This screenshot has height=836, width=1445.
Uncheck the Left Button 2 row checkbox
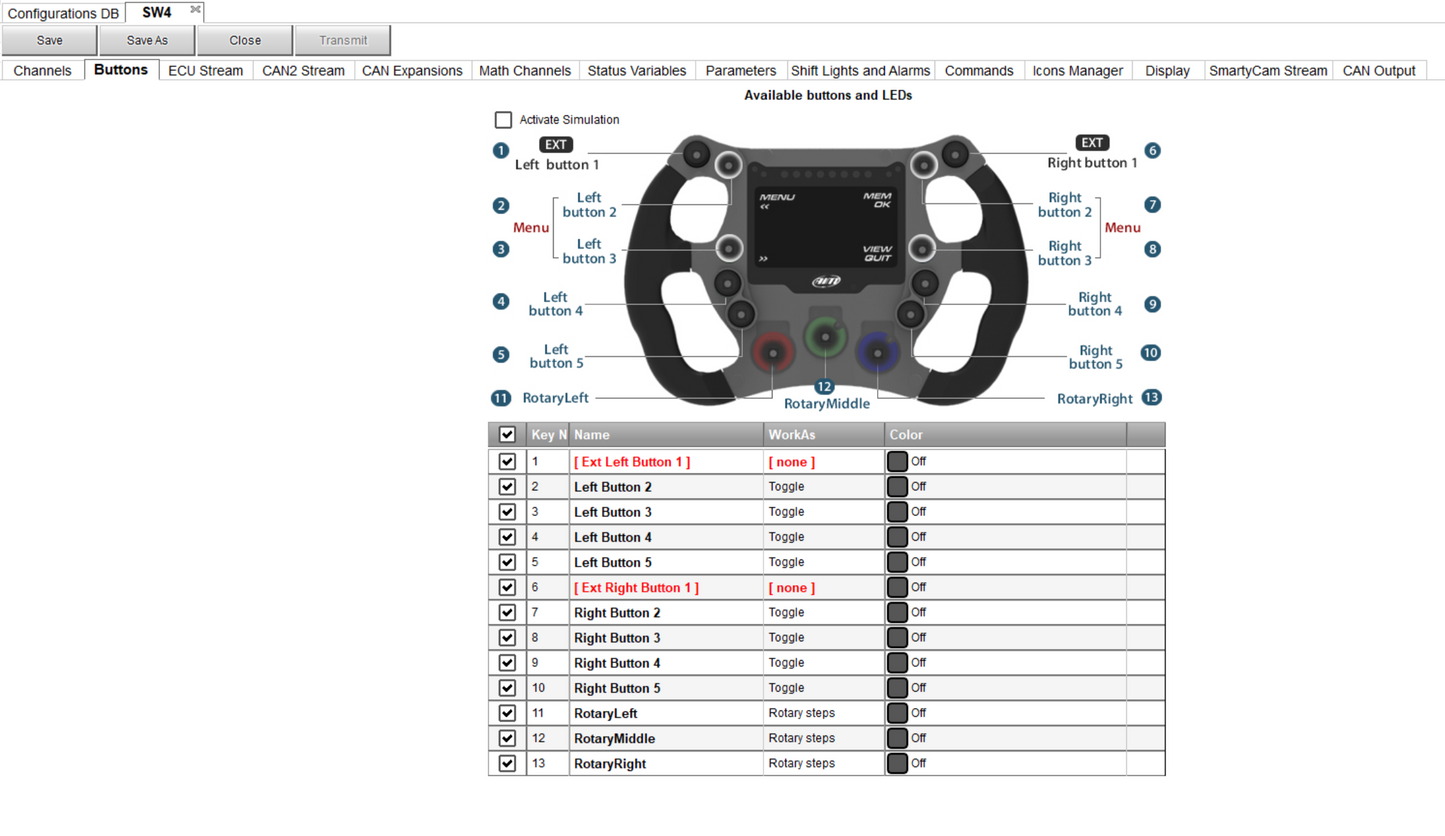[507, 487]
